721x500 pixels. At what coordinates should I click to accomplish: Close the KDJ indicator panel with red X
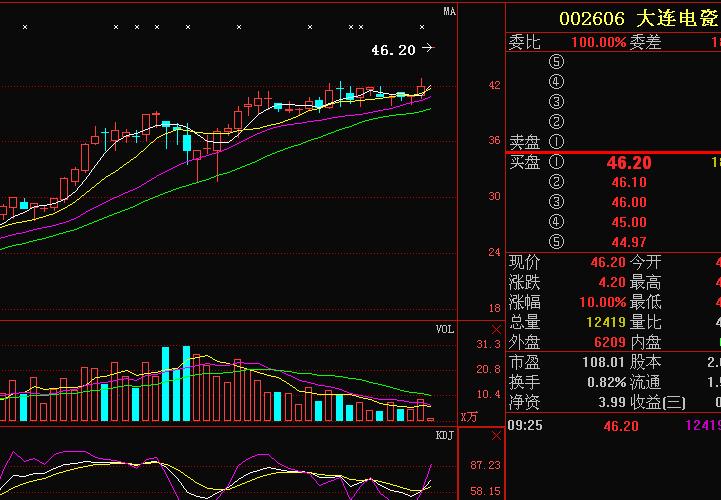pyautogui.click(x=496, y=436)
